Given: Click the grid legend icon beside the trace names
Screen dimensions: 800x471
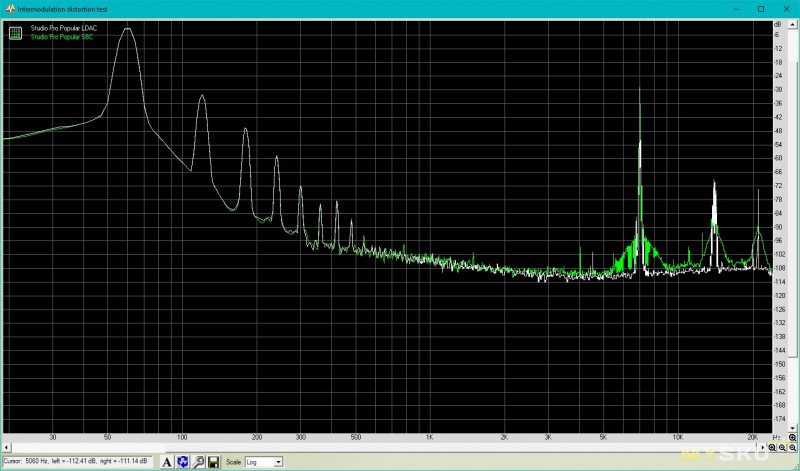Looking at the screenshot, I should [15, 33].
